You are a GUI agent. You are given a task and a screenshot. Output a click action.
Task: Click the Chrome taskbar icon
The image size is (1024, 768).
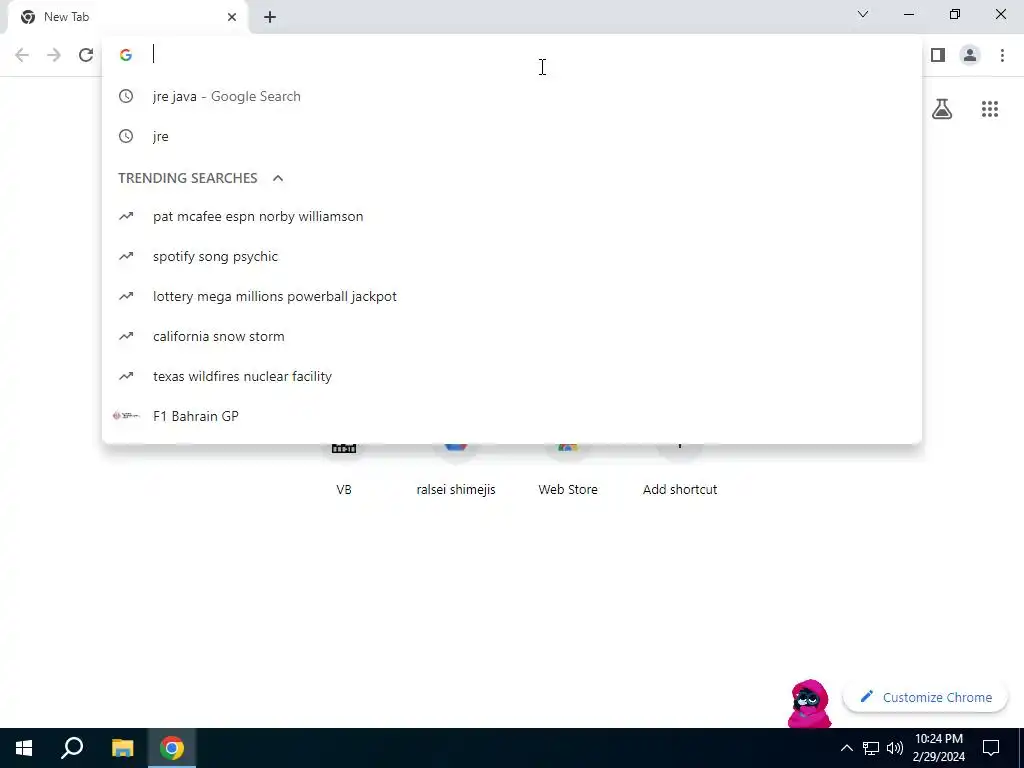pos(172,748)
